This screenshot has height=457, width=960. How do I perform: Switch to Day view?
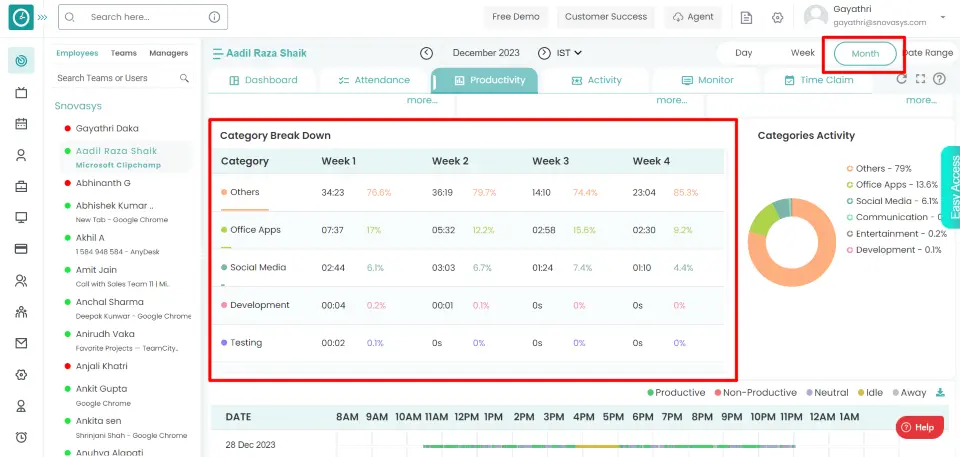744,53
